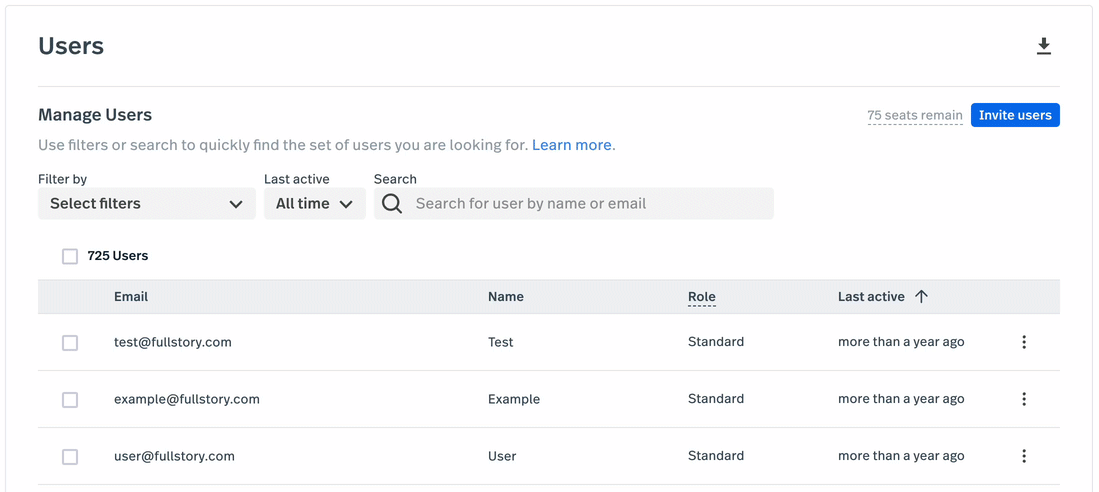Expand the All time dropdown
Viewport: 1099px width, 492px height.
click(315, 203)
